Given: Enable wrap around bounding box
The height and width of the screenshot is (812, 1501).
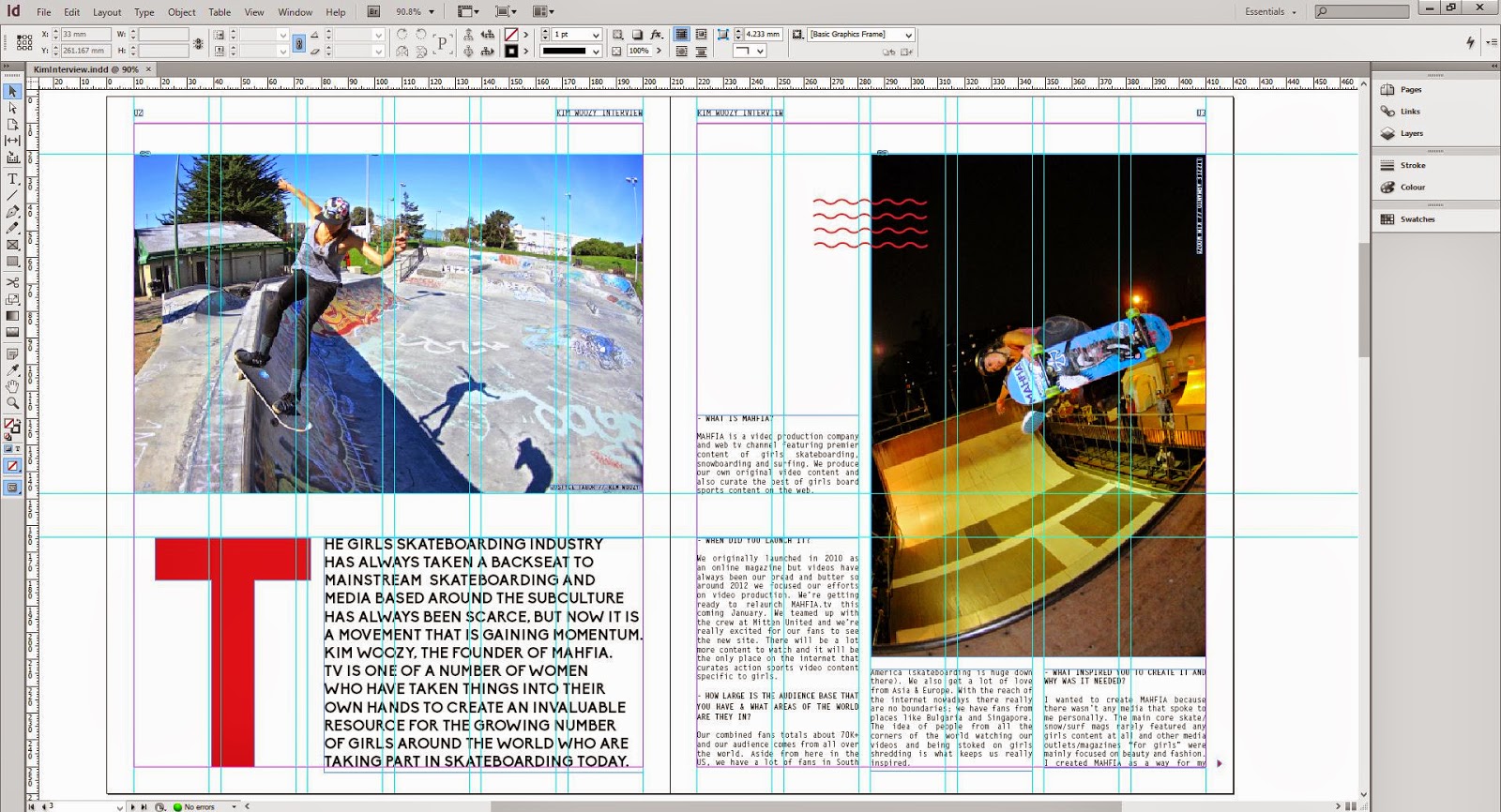Looking at the screenshot, I should [x=701, y=35].
